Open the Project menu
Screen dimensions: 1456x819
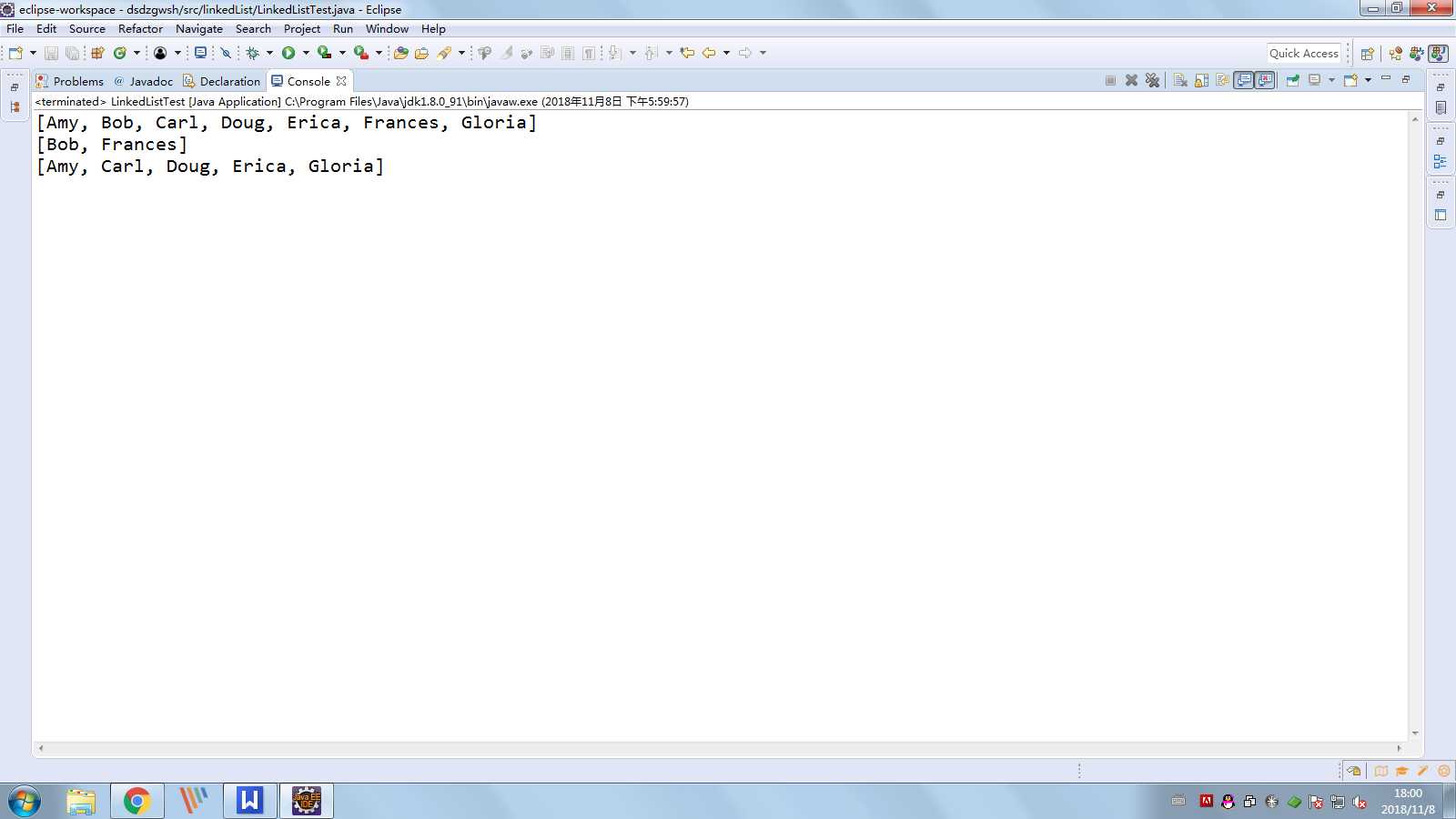pos(302,28)
